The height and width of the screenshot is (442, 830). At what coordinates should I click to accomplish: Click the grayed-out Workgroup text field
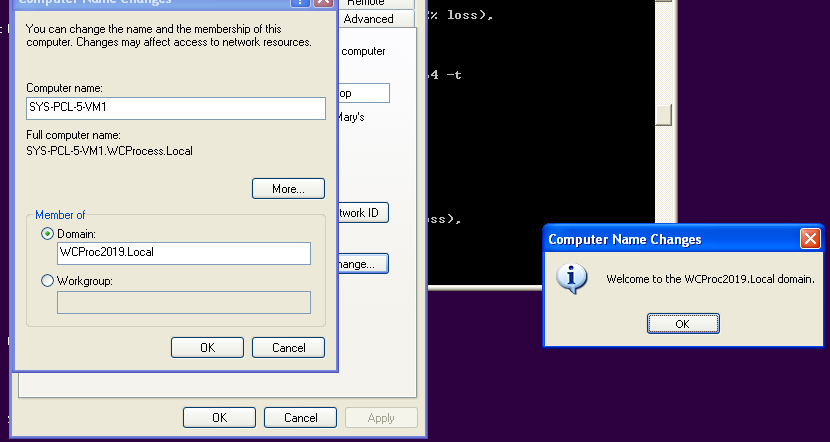pyautogui.click(x=184, y=302)
